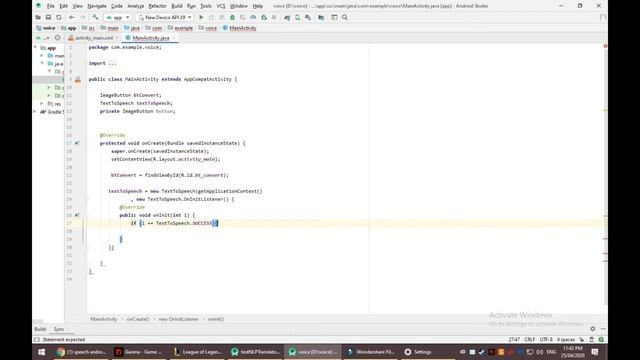Open the File menu
Viewport: 640px width, 360px height.
(51, 6)
